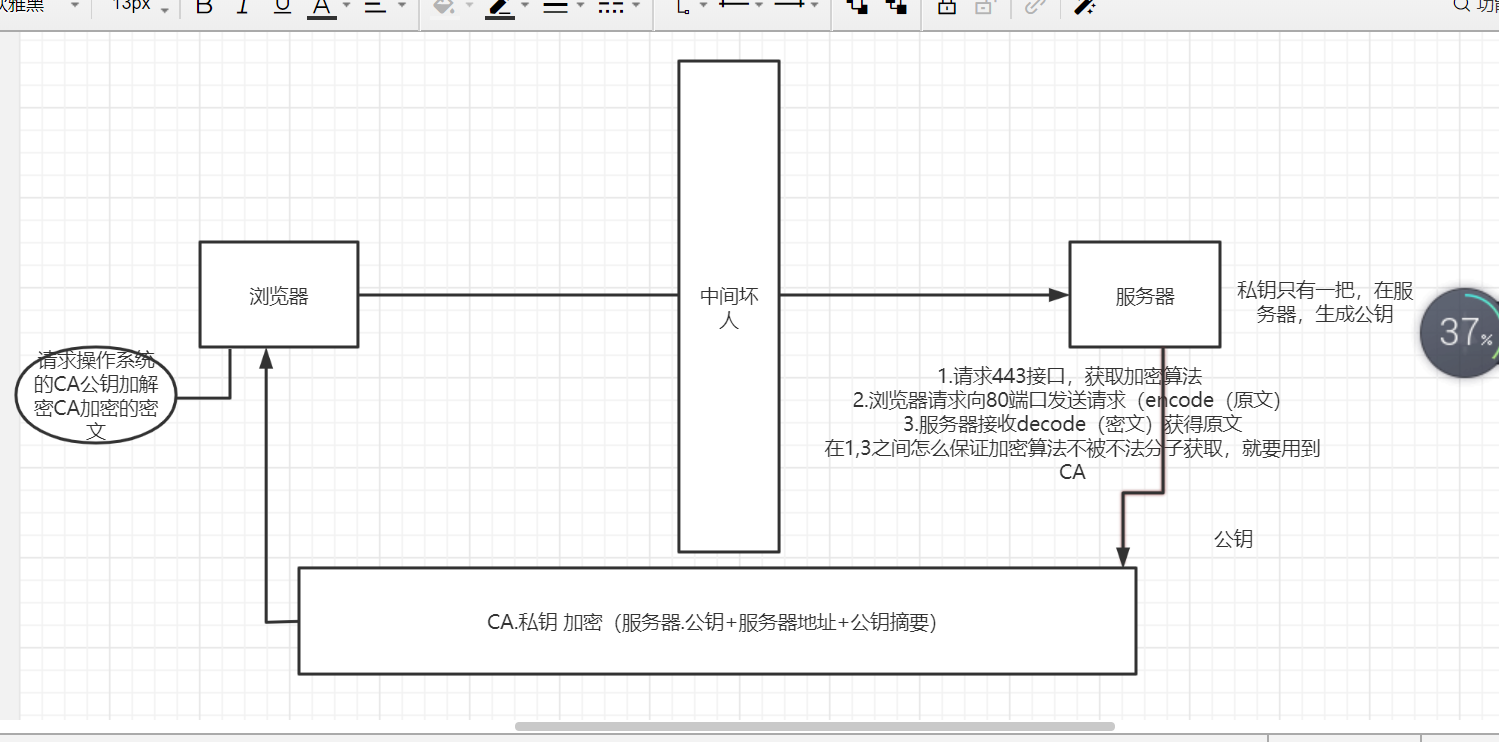Image resolution: width=1499 pixels, height=742 pixels.
Task: Click the greyed unlock icon
Action: (985, 7)
